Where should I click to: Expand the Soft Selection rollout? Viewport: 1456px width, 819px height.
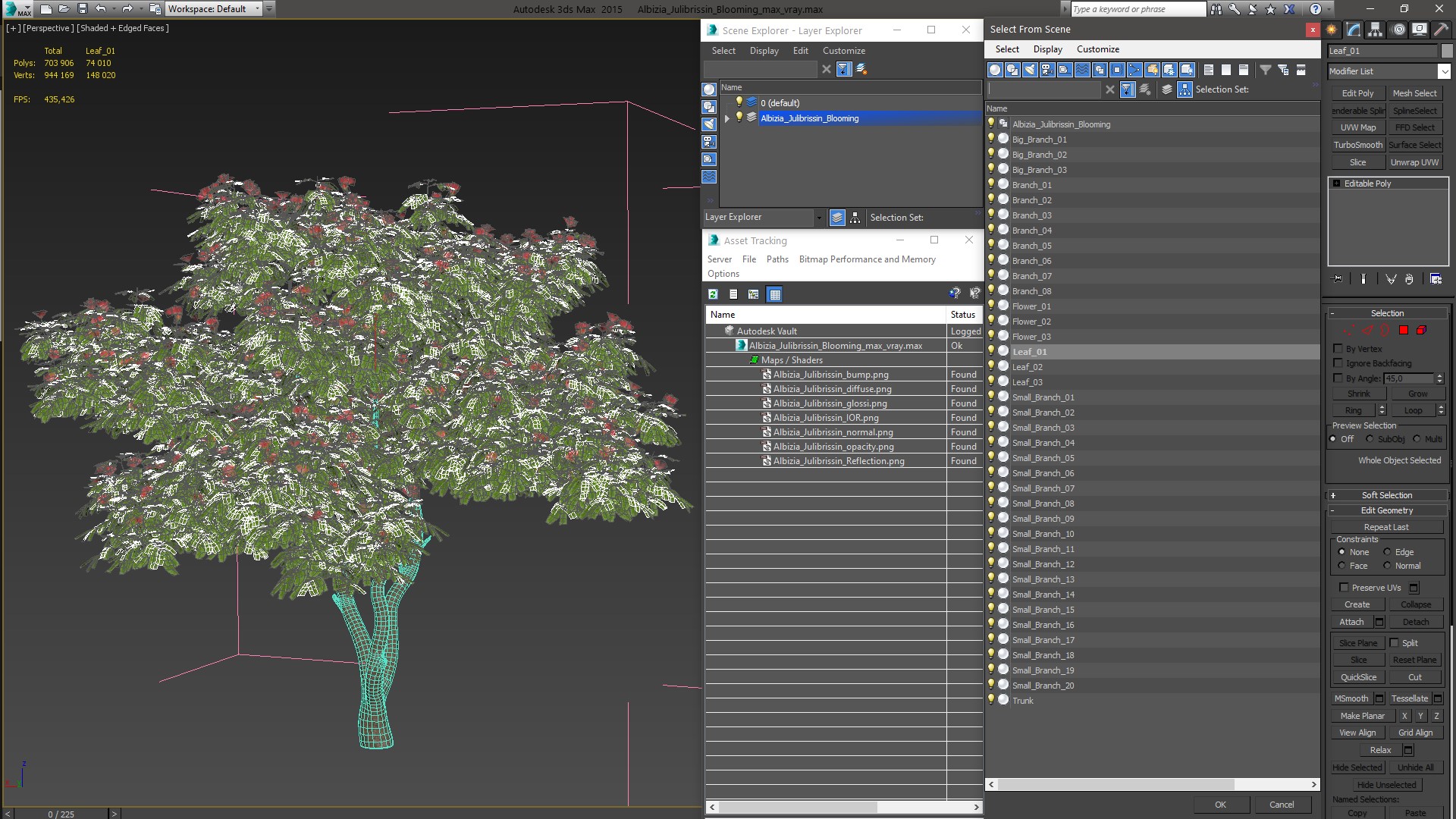pos(1387,495)
